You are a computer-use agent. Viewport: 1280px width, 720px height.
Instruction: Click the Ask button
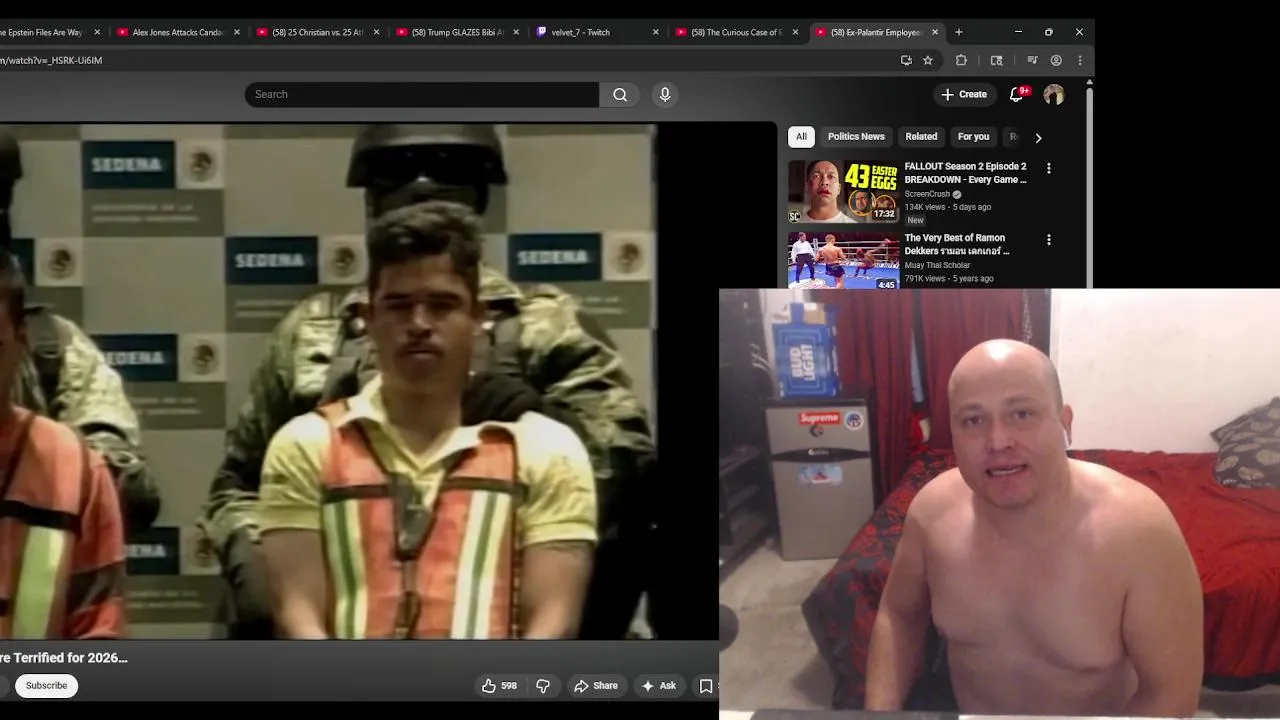click(659, 685)
